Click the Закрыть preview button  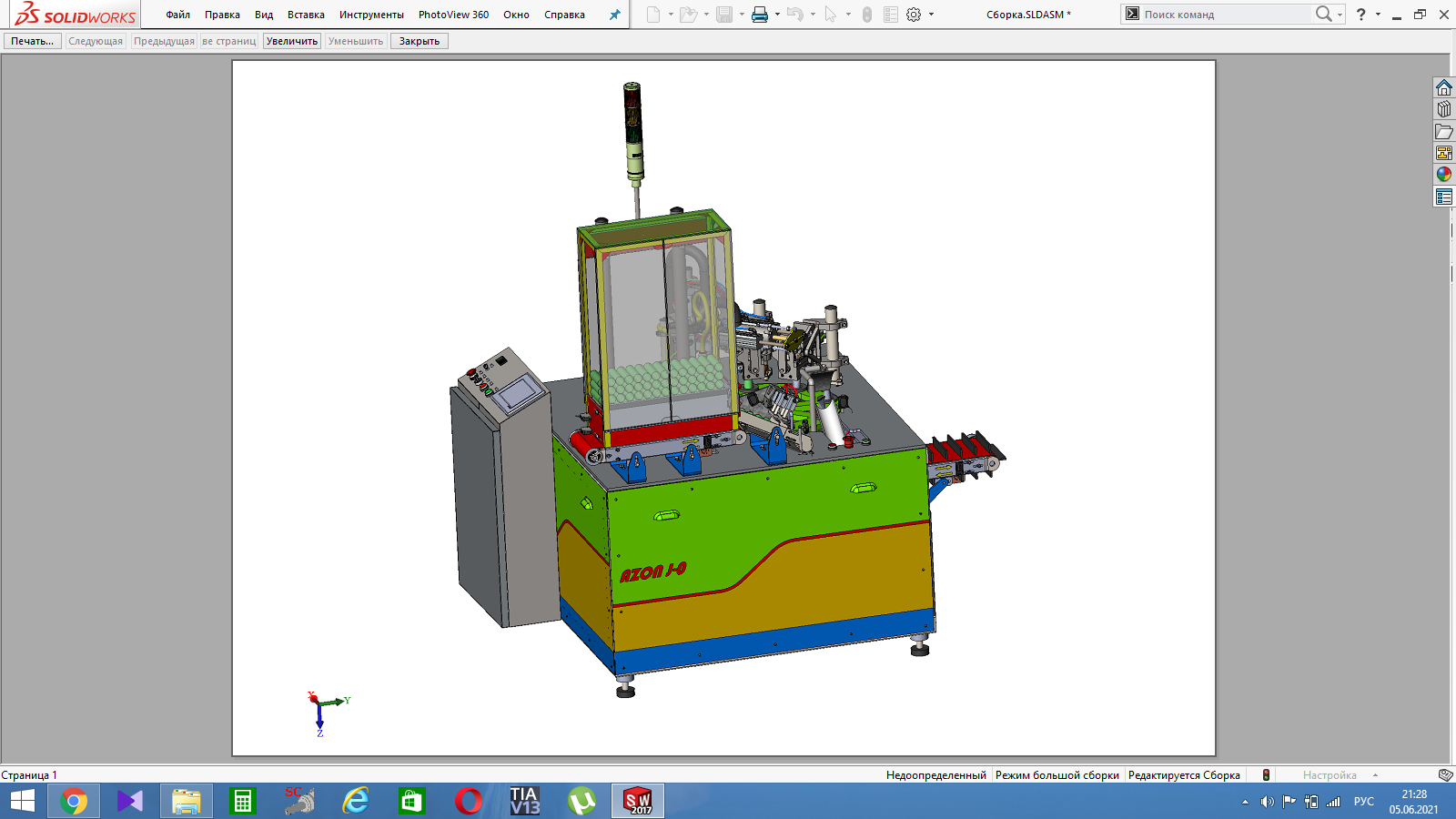pyautogui.click(x=420, y=41)
